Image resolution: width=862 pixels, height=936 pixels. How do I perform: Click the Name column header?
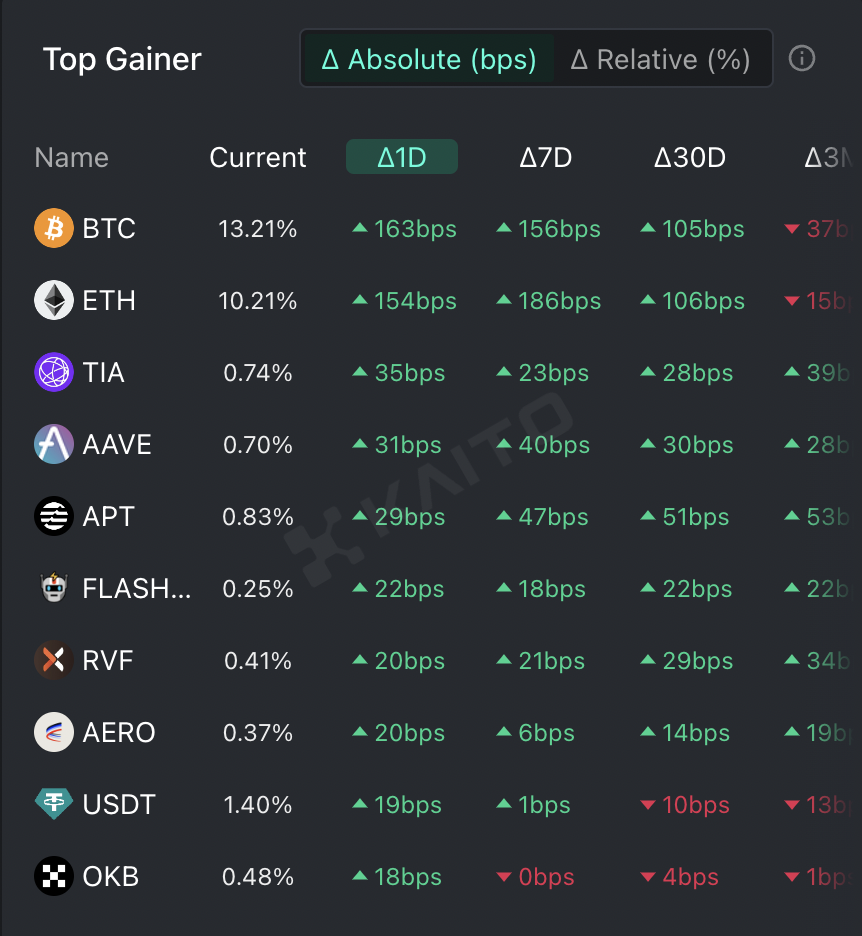[72, 157]
